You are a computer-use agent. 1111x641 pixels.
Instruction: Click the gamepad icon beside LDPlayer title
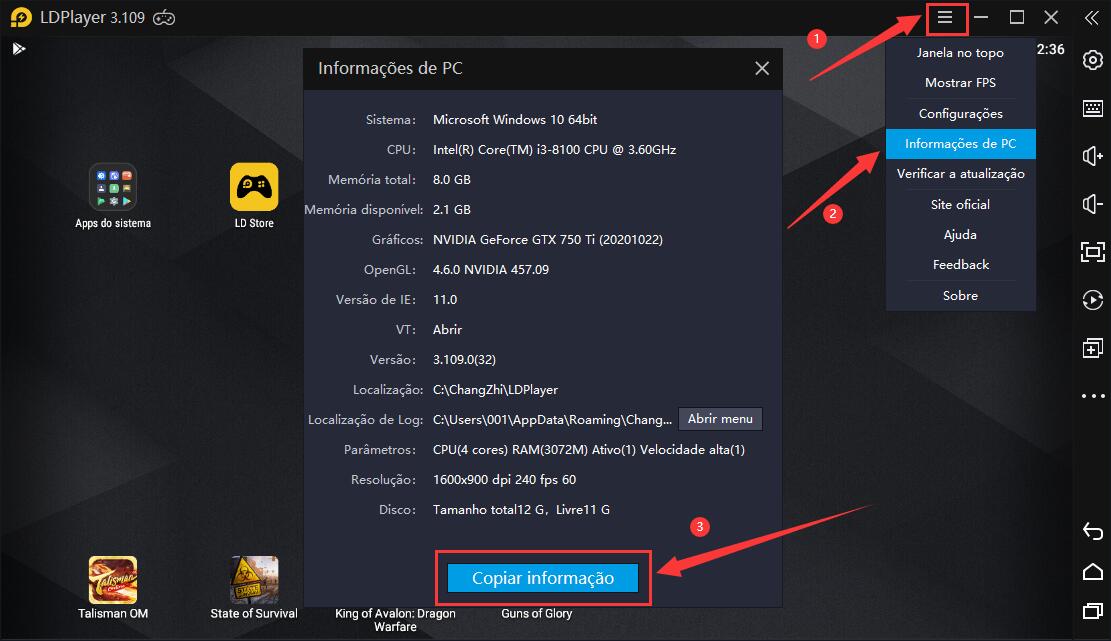point(164,18)
